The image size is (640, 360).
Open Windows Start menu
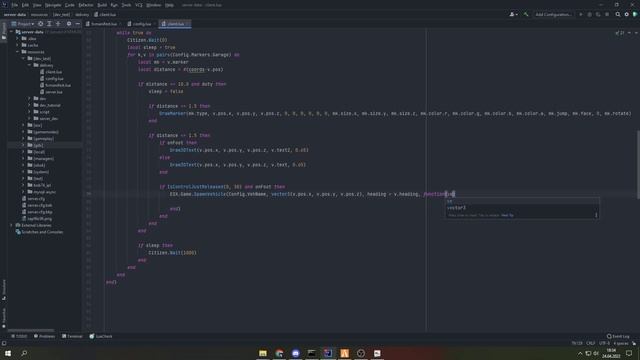pyautogui.click(x=8, y=353)
